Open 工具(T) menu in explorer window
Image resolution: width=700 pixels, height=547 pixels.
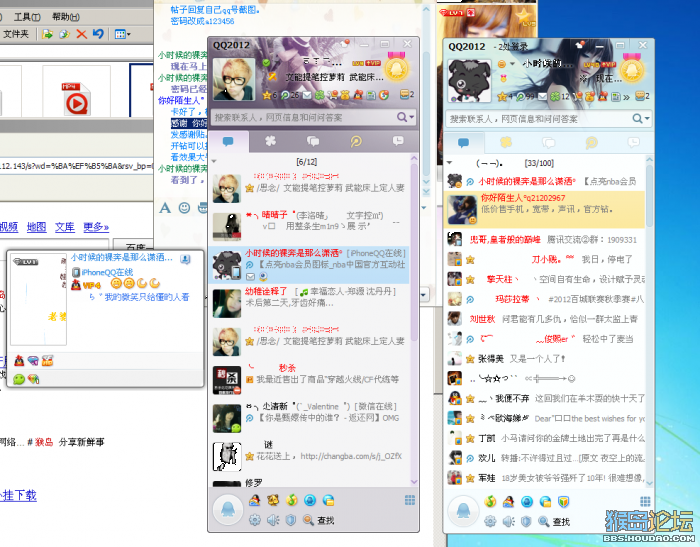27,17
